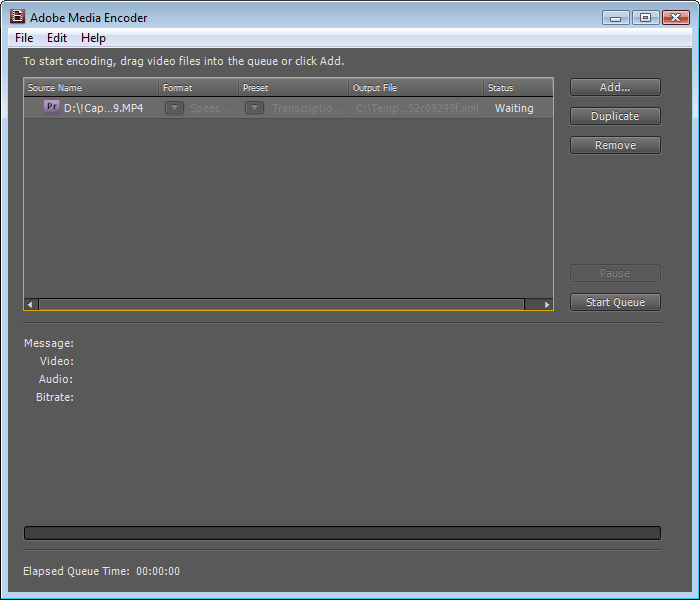Click the Source Name column header
Screen dimensions: 700x600
click(91, 88)
